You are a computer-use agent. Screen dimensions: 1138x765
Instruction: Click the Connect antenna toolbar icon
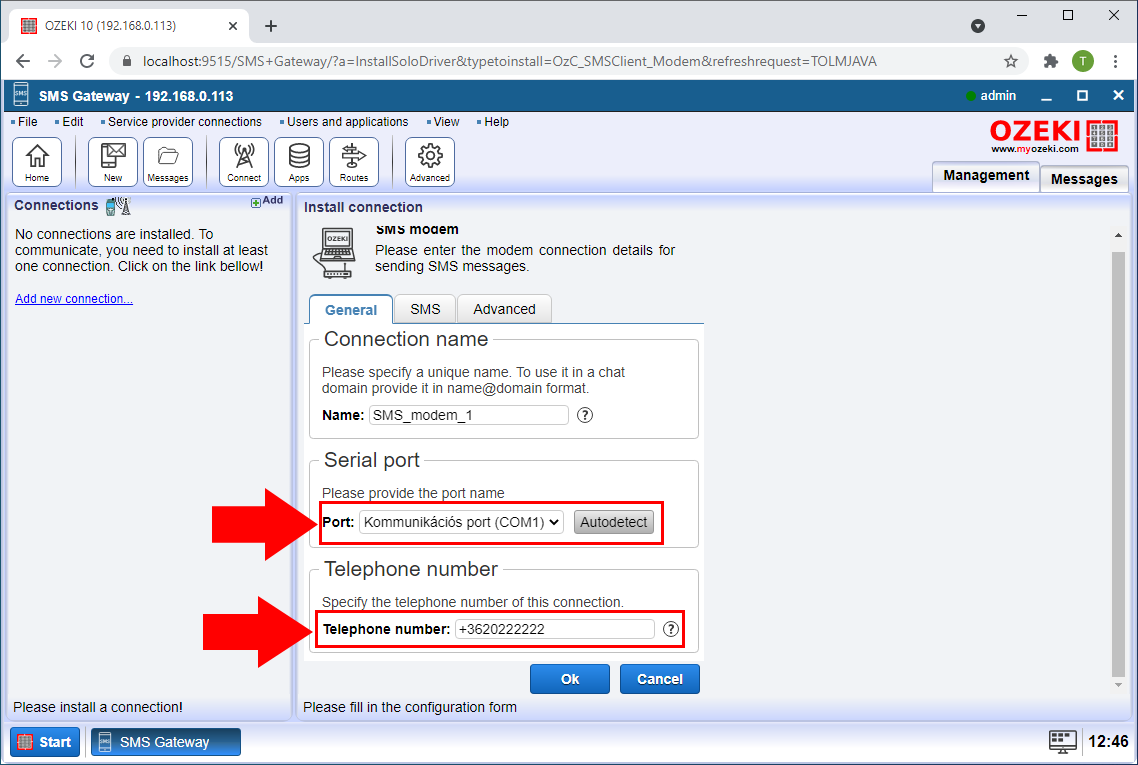pos(244,162)
